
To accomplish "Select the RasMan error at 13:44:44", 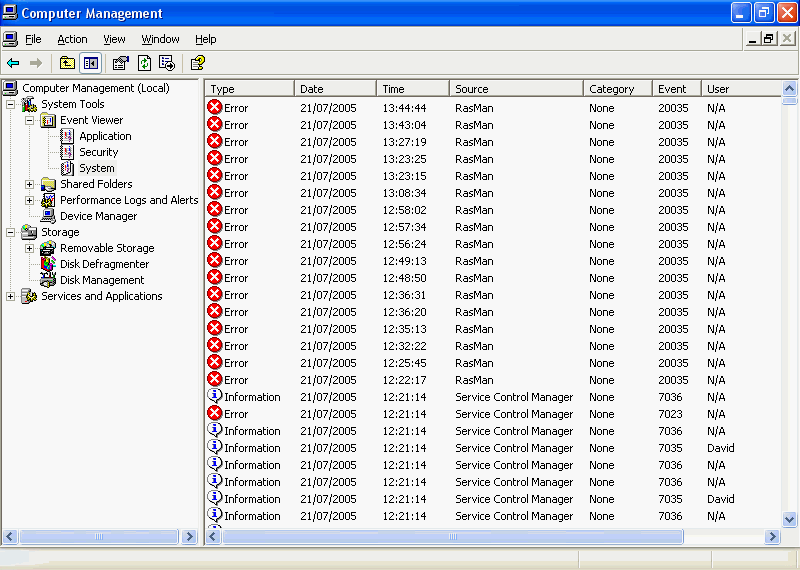I will (493, 108).
